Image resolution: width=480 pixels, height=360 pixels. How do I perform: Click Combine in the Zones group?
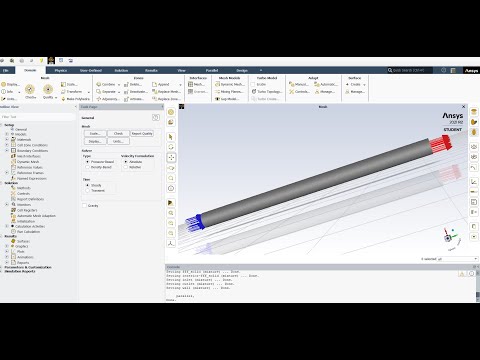106,84
